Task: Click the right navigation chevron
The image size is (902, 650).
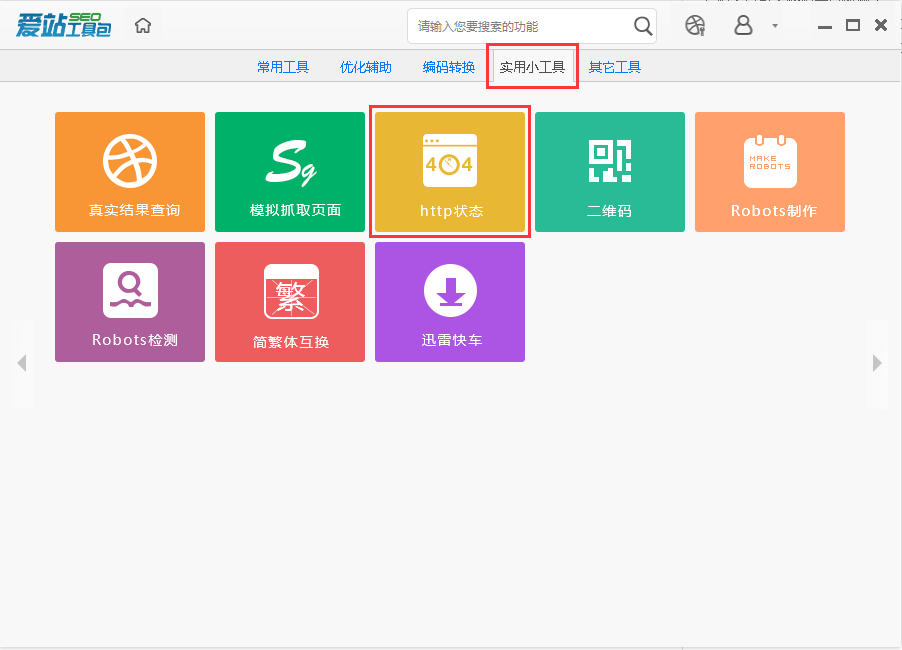Action: click(877, 363)
